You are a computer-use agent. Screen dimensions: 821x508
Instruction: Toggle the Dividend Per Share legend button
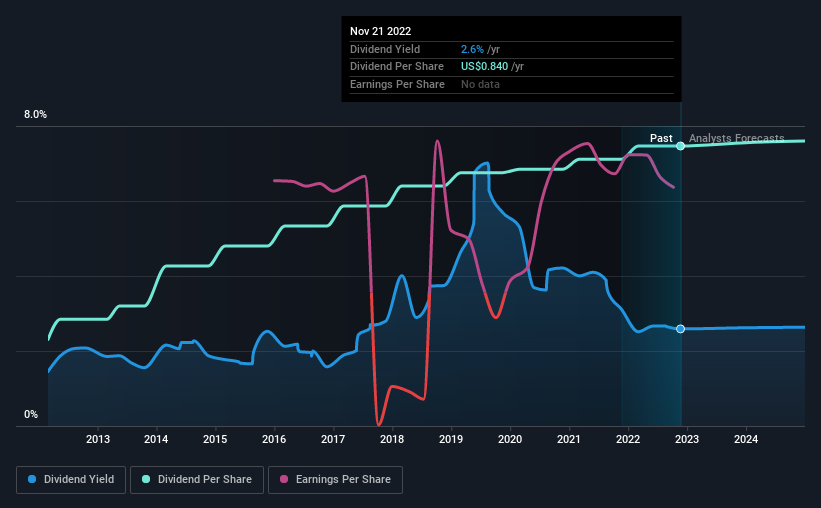click(x=197, y=480)
